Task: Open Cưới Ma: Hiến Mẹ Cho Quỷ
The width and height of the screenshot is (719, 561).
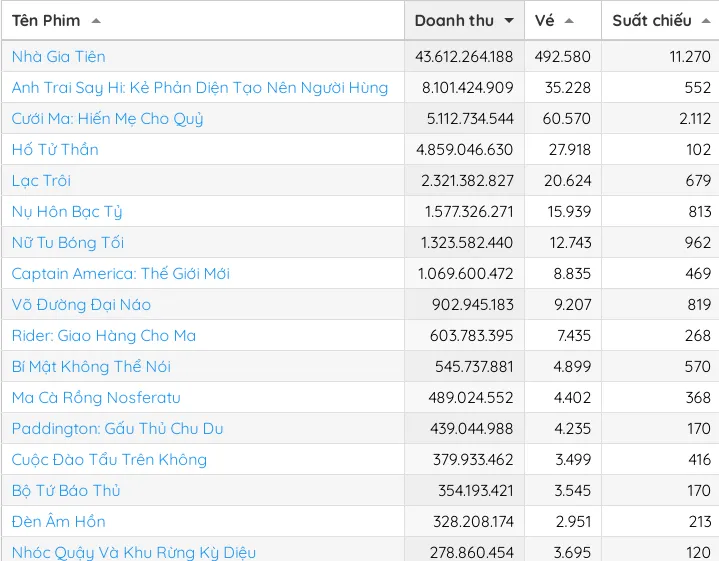Action: 107,119
